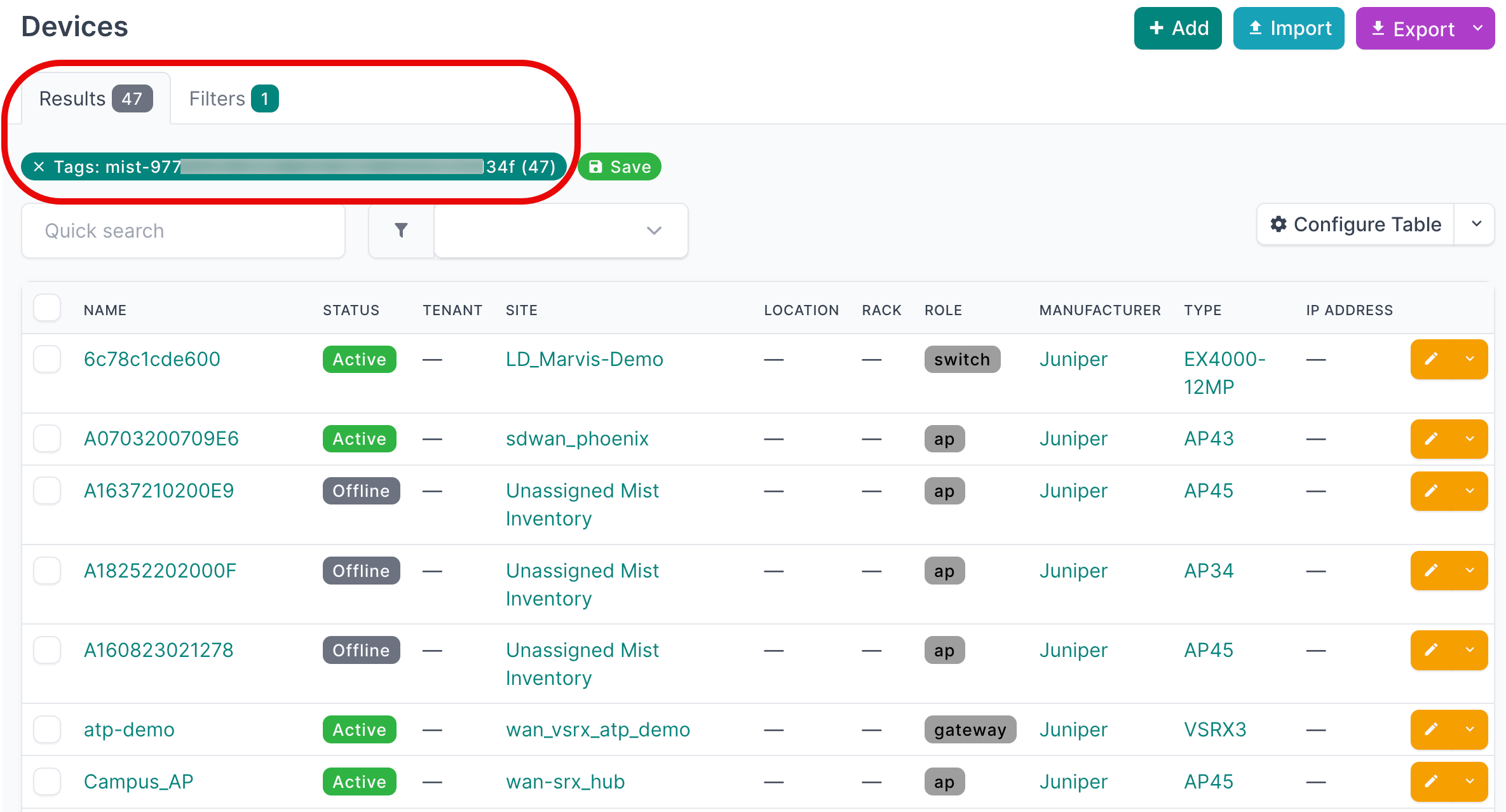The image size is (1506, 812).
Task: Remove the Tags filter using its X icon
Action: 39,166
